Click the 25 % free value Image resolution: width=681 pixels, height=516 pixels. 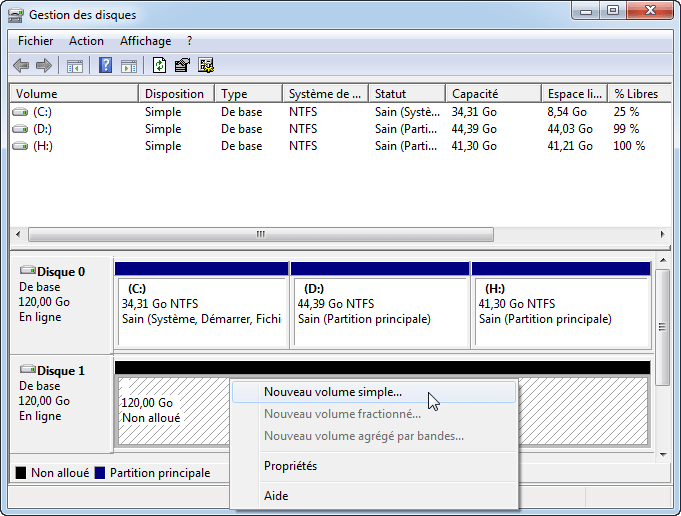tap(626, 112)
